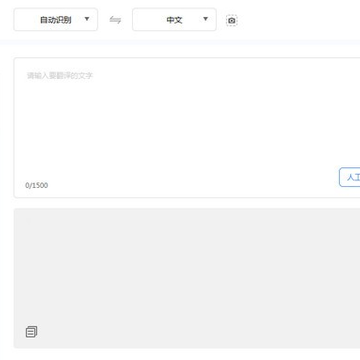The width and height of the screenshot is (360, 360).
Task: Click the gray translation output area
Action: pyautogui.click(x=187, y=278)
